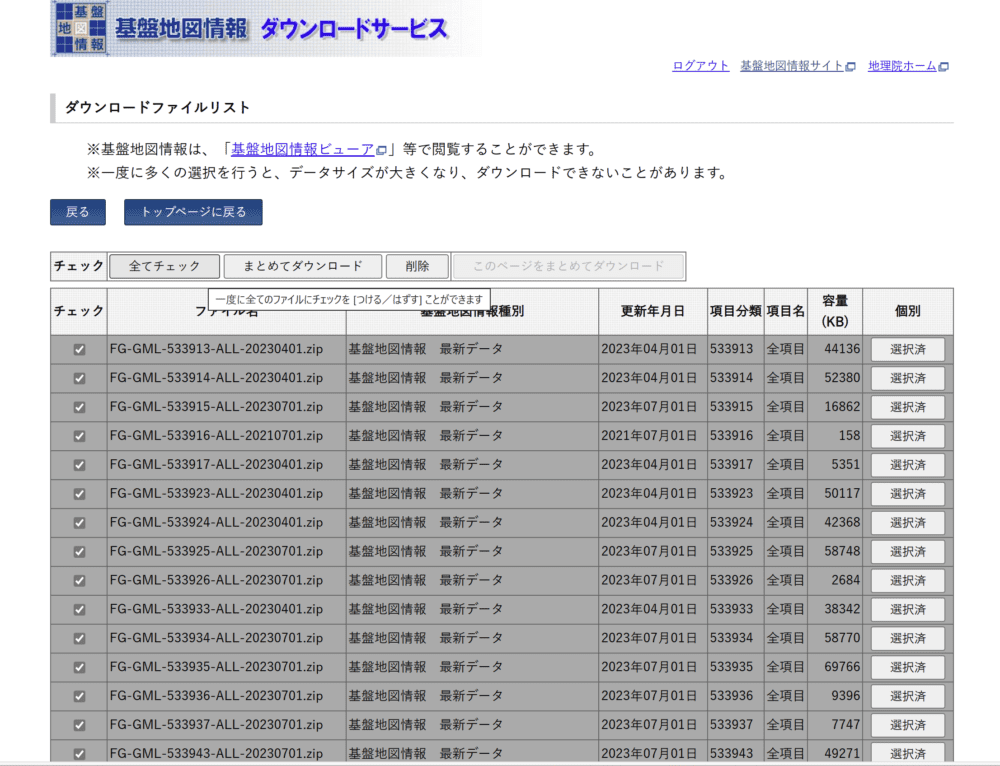
Task: Click 選択済 button in the 533925 row
Action: pos(908,552)
